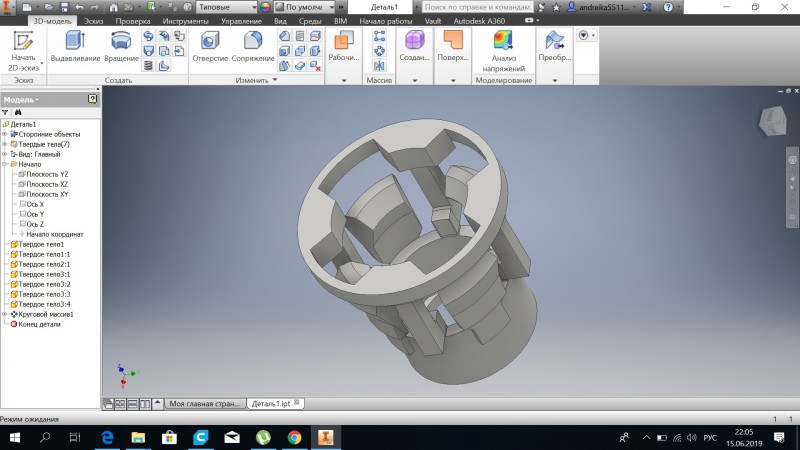800x450 pixels.
Task: Choose the Отверстие (Hole) tool
Action: click(x=210, y=46)
